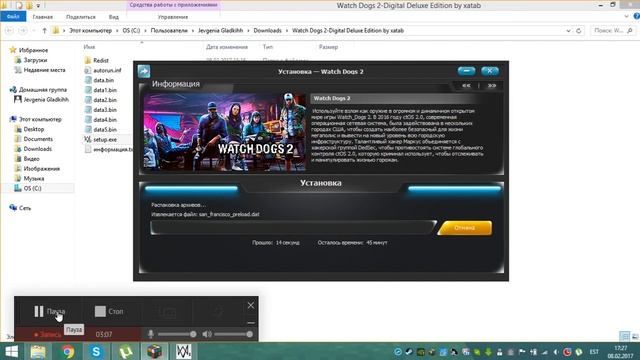Screen dimensions: 640x360
Task: Open Google Chrome from the taskbar
Action: [x=68, y=351]
